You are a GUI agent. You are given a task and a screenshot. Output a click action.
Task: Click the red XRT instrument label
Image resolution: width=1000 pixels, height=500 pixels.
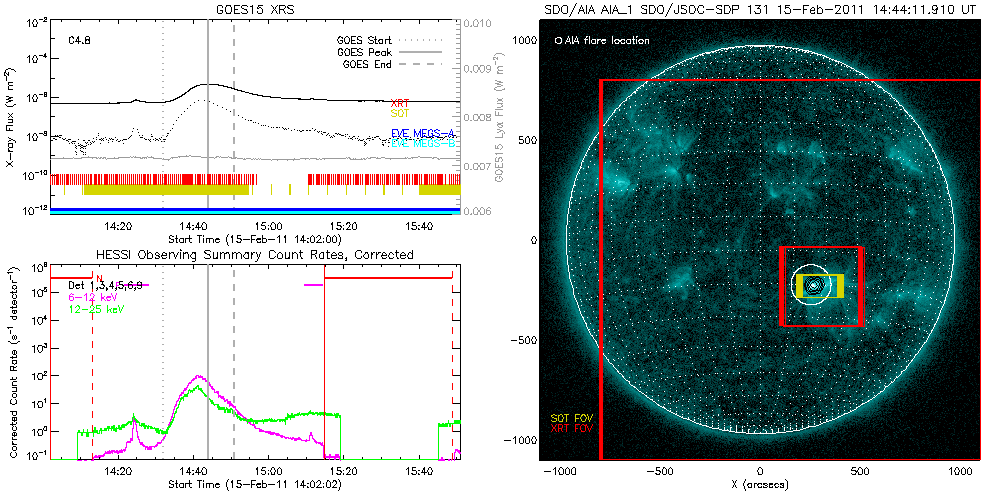[x=399, y=103]
